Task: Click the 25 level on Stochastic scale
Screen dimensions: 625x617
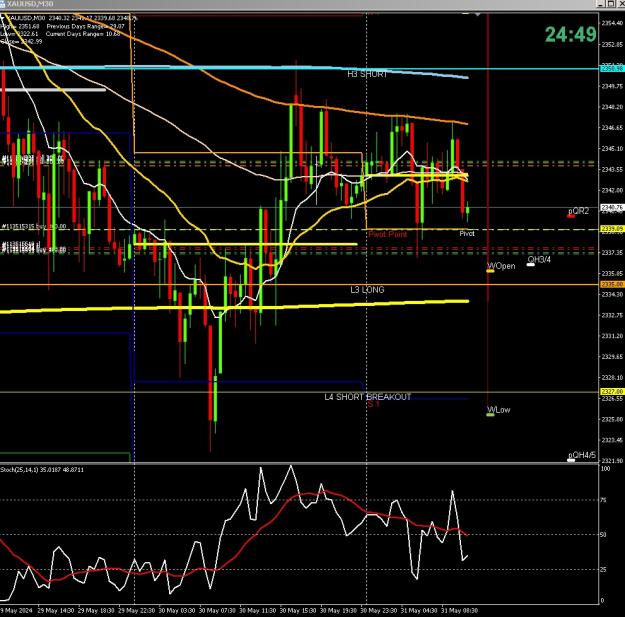Action: [603, 570]
